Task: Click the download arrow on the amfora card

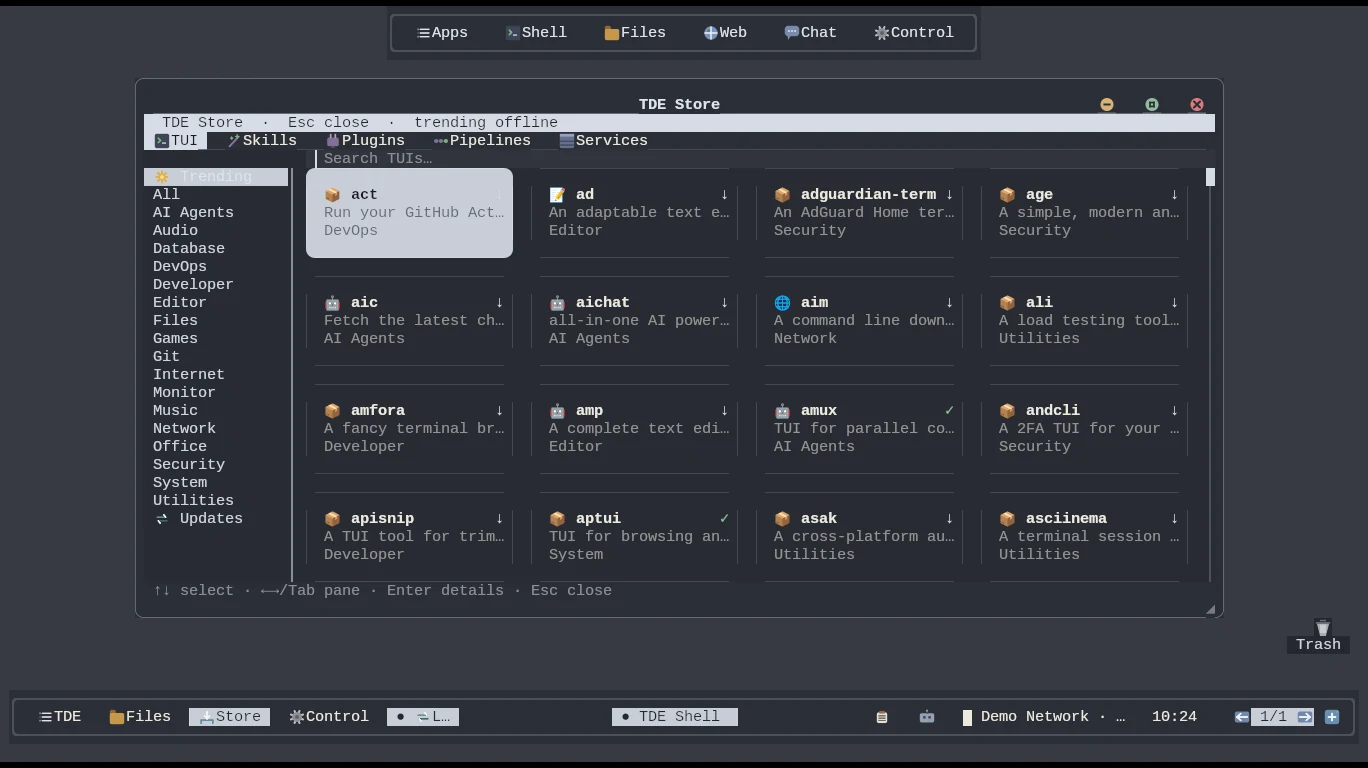Action: click(x=499, y=411)
